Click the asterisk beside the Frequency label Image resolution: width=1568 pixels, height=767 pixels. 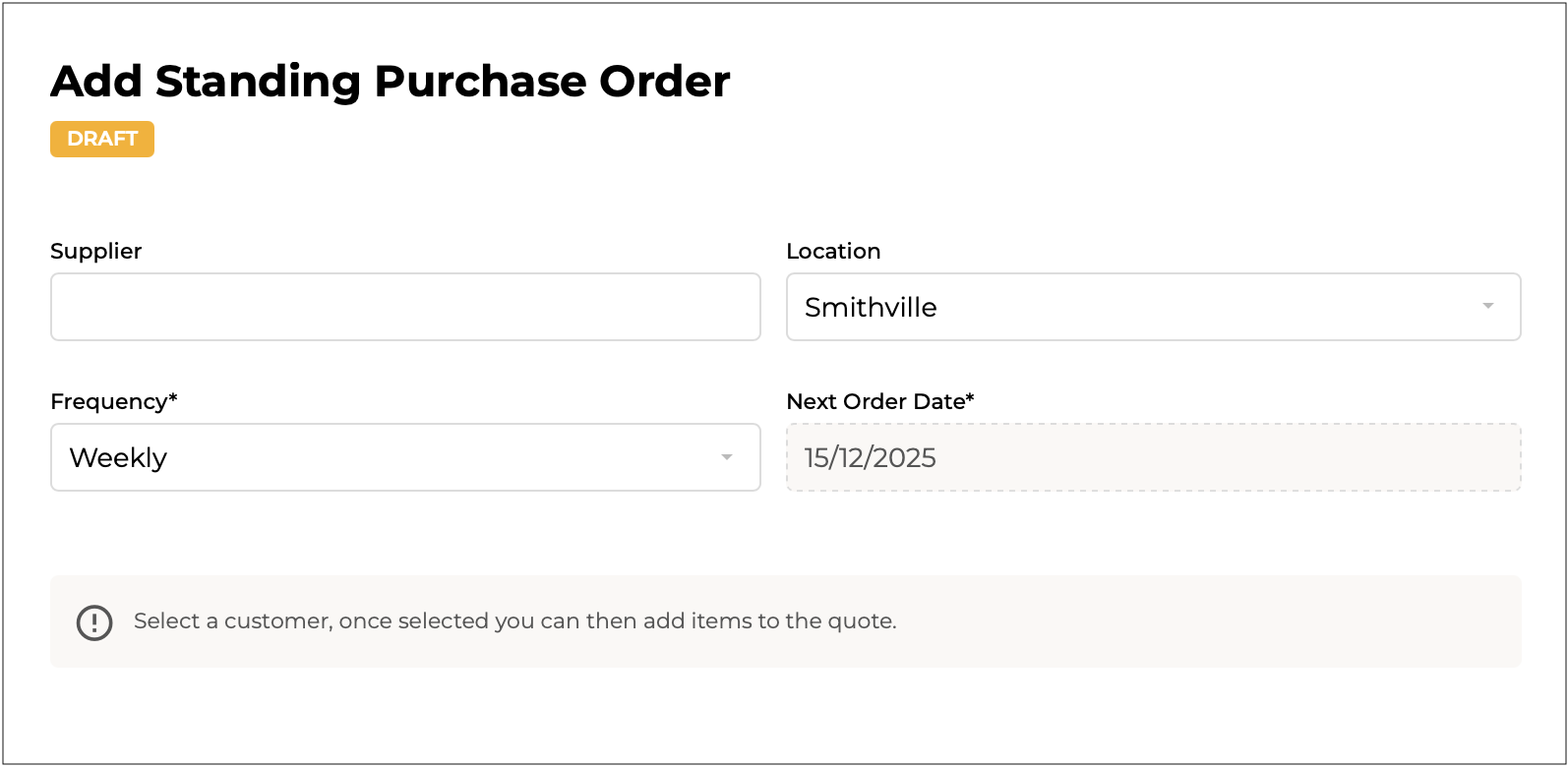(173, 398)
